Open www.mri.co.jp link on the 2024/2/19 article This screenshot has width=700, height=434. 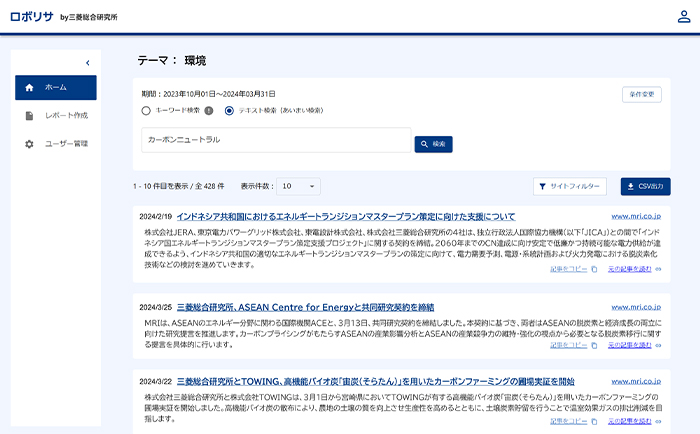[x=636, y=216]
